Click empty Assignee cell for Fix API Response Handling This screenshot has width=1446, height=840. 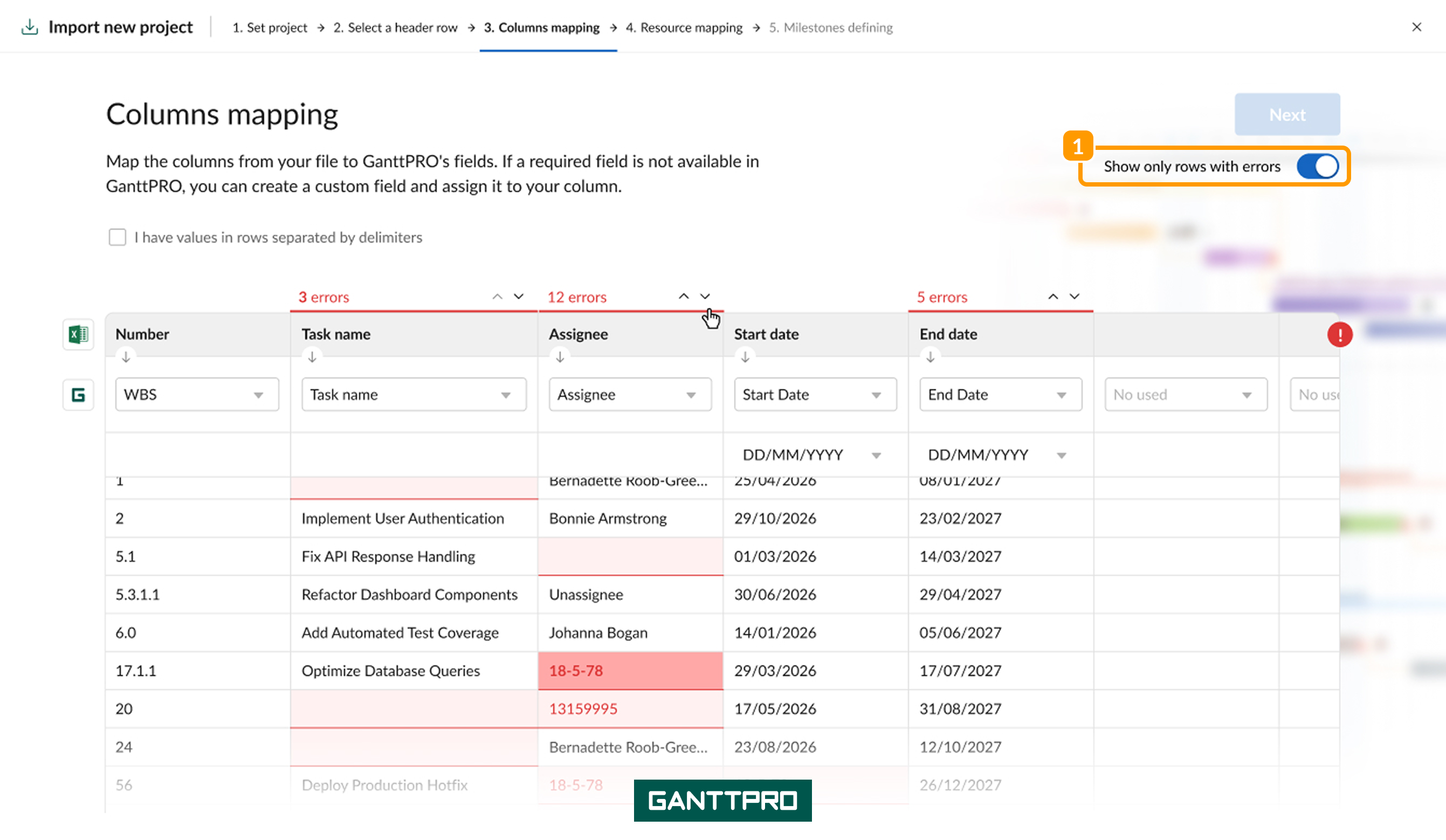coord(630,556)
